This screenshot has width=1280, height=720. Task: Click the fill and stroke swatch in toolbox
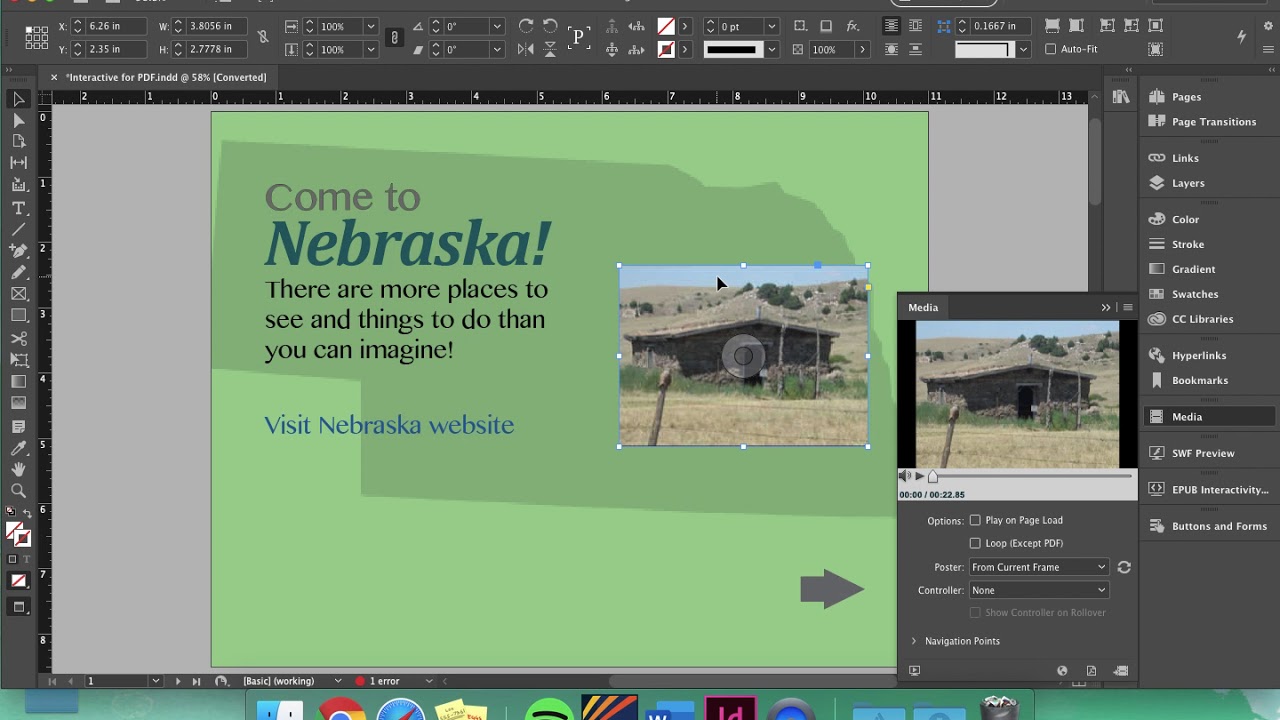point(18,536)
